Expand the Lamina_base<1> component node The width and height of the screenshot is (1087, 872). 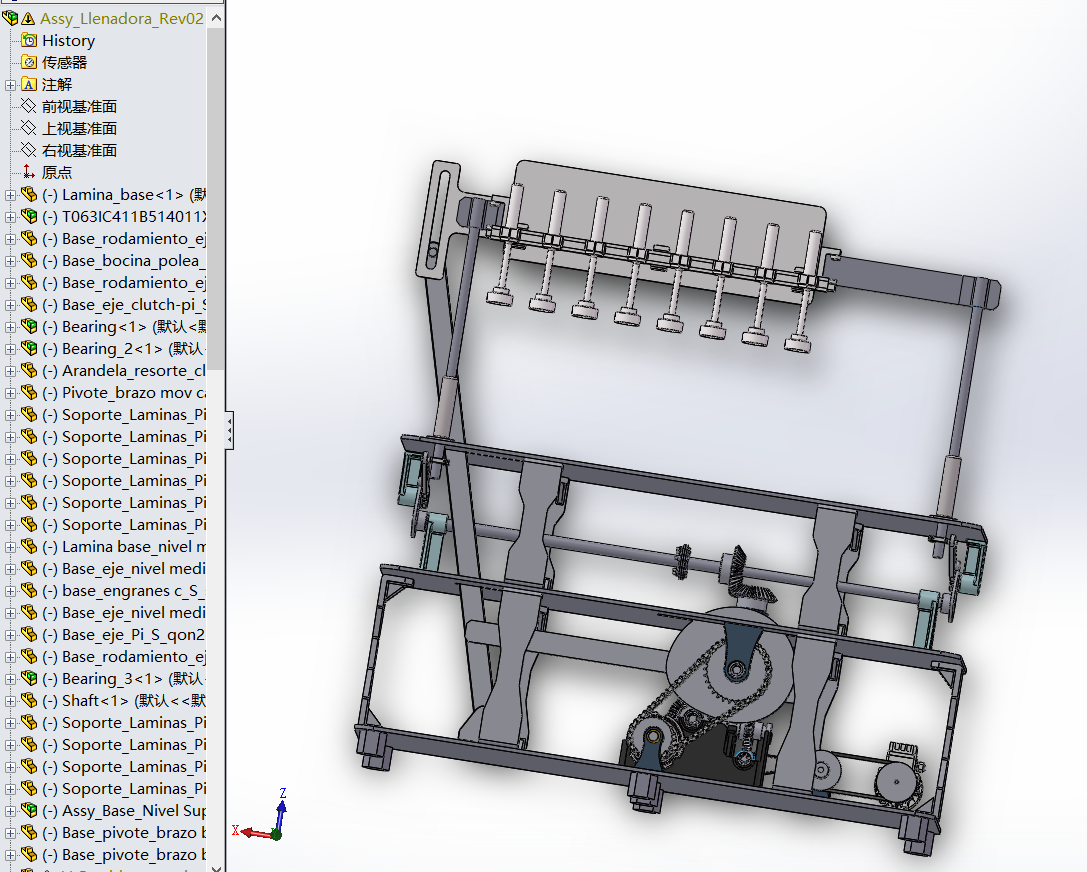[x=10, y=195]
